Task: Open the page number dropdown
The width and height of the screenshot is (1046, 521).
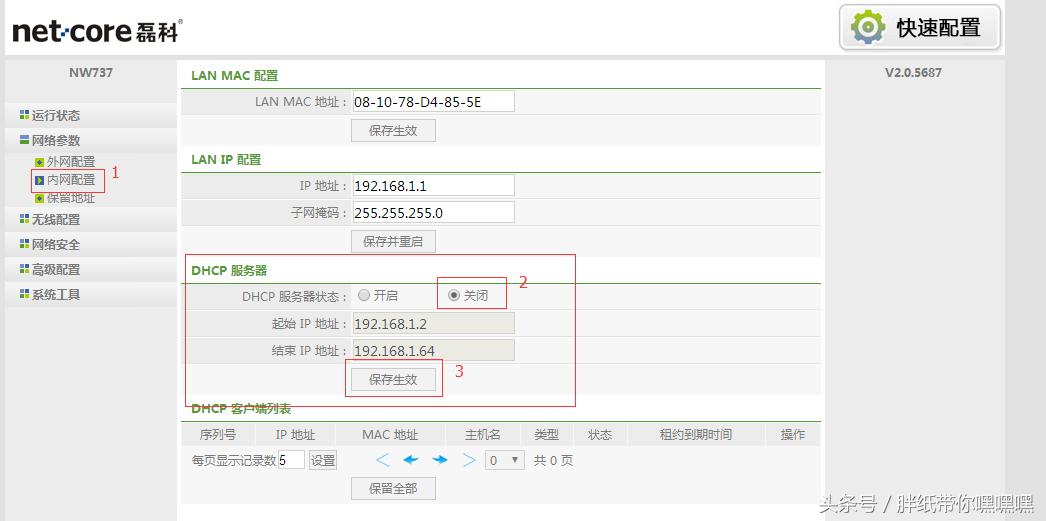Action: pos(504,460)
